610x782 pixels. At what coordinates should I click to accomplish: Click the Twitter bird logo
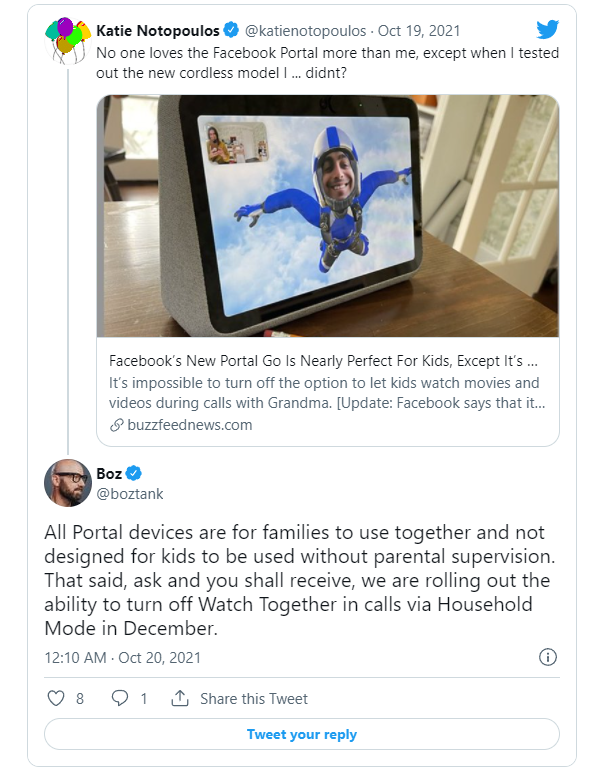coord(547,30)
